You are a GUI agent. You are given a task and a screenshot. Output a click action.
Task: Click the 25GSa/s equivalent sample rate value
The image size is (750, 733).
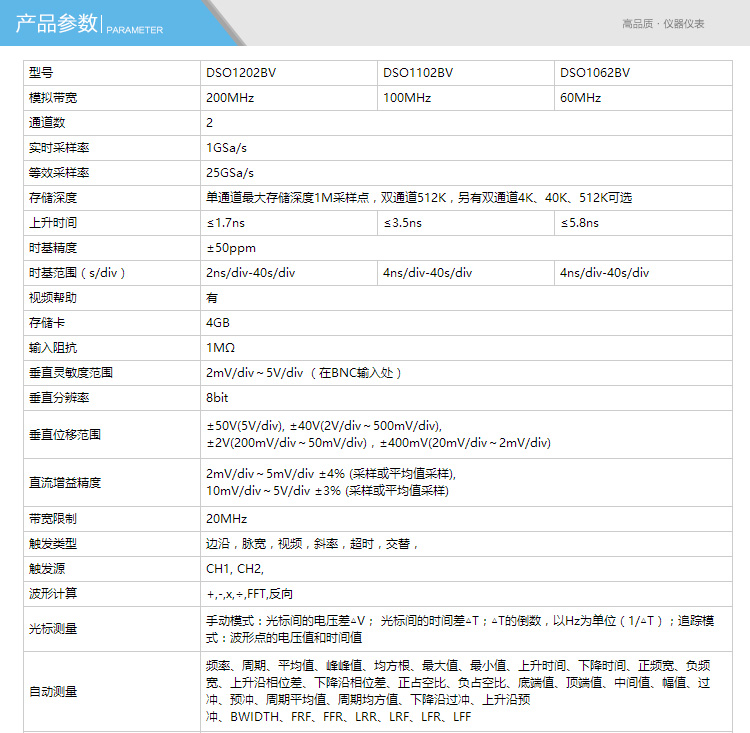click(x=230, y=173)
